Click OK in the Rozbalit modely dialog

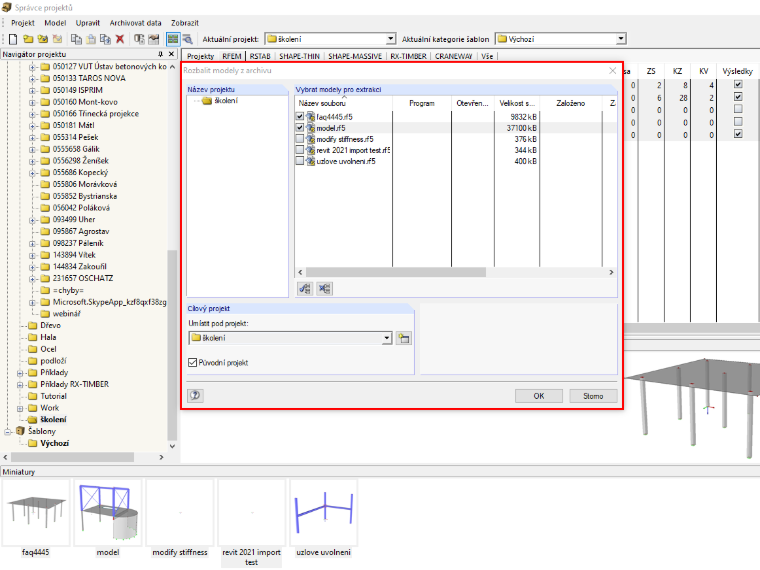538,396
